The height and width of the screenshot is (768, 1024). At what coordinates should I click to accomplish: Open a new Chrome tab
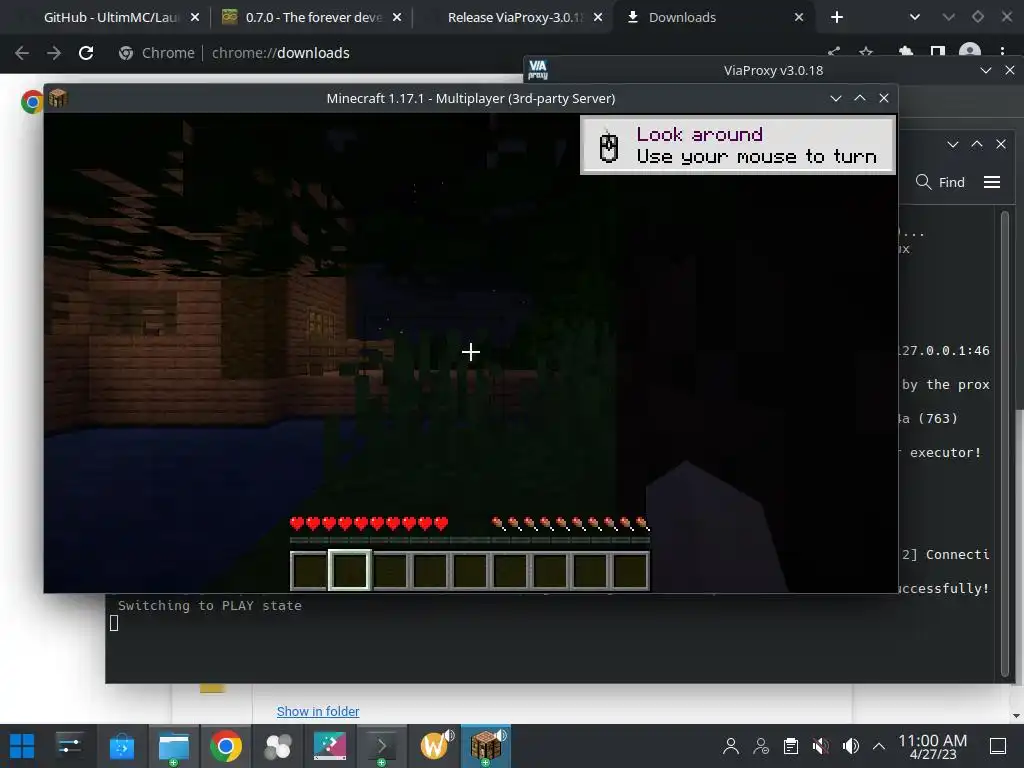point(837,17)
